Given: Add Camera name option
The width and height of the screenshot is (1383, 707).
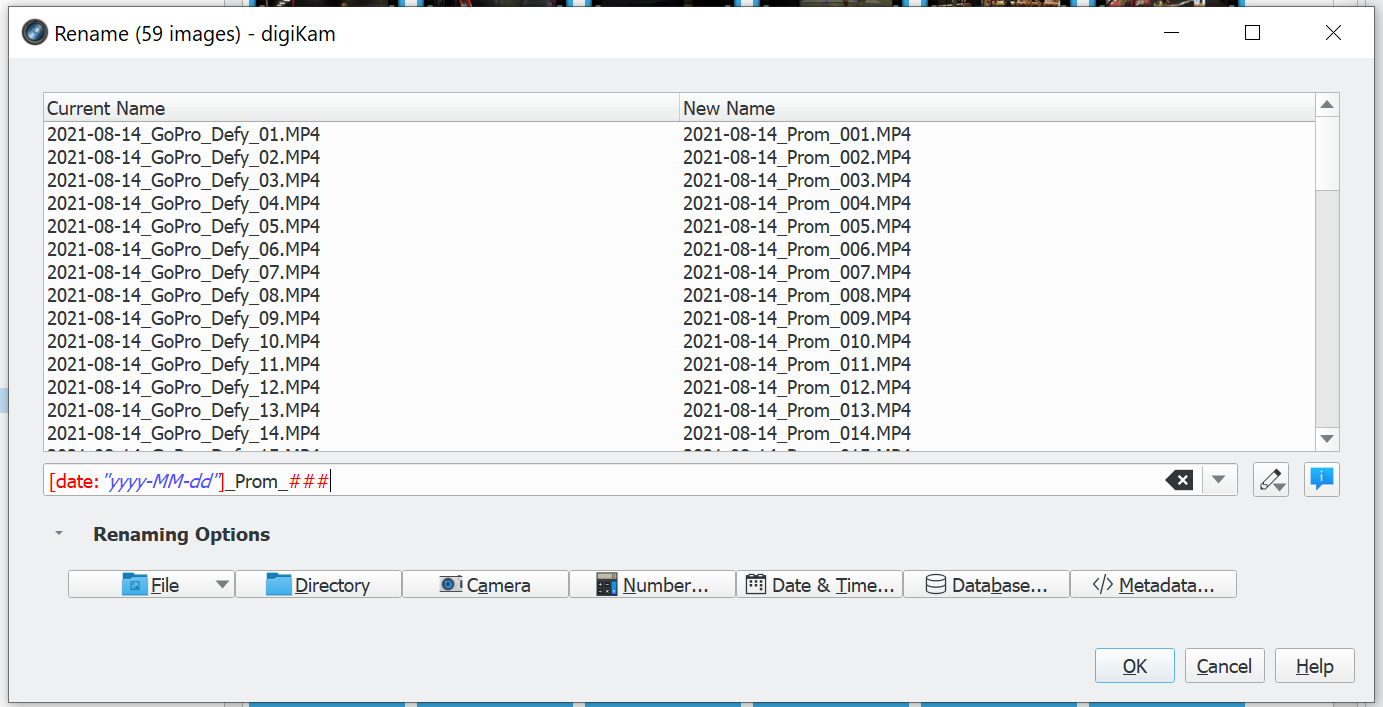Looking at the screenshot, I should pyautogui.click(x=485, y=585).
